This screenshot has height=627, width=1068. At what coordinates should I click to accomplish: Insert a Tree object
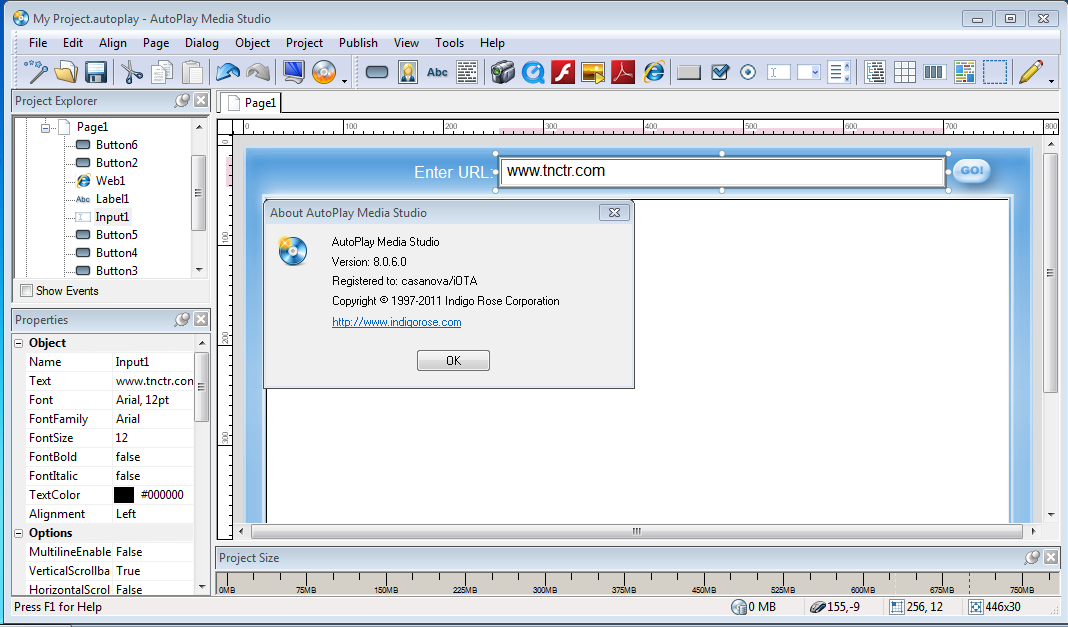[x=875, y=71]
